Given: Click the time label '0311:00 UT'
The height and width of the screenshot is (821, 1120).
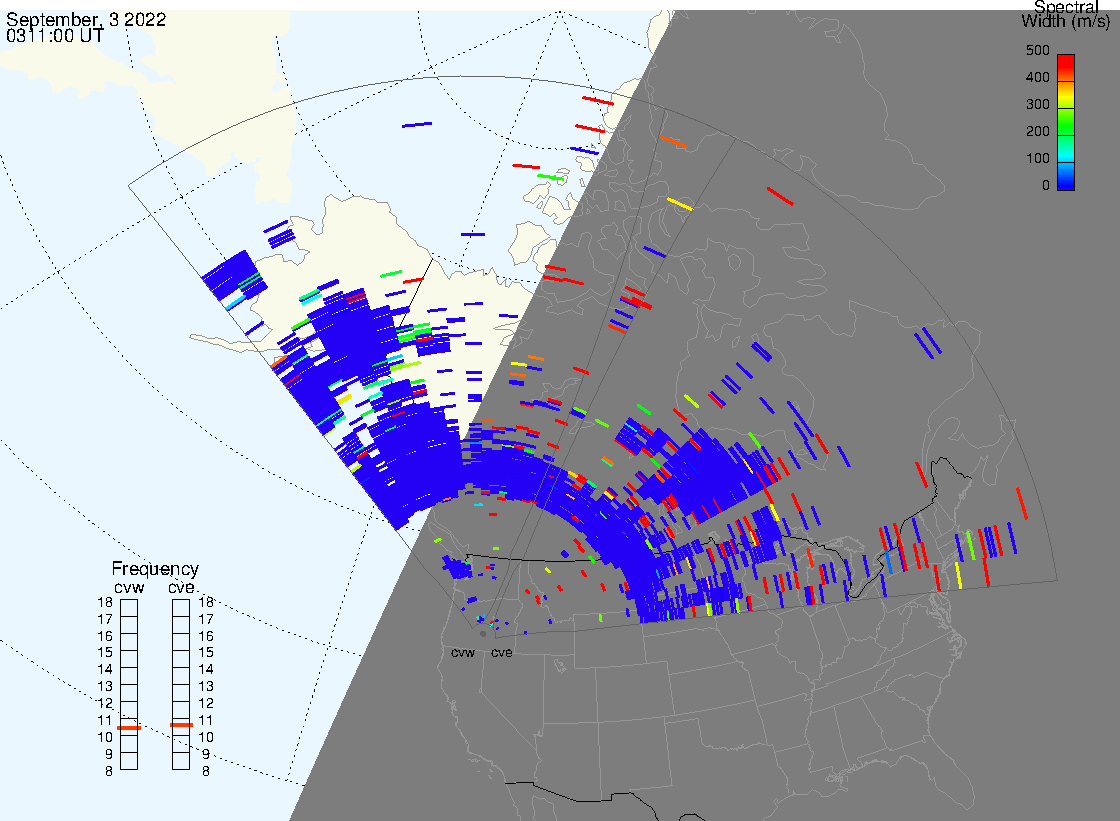Looking at the screenshot, I should tap(55, 36).
